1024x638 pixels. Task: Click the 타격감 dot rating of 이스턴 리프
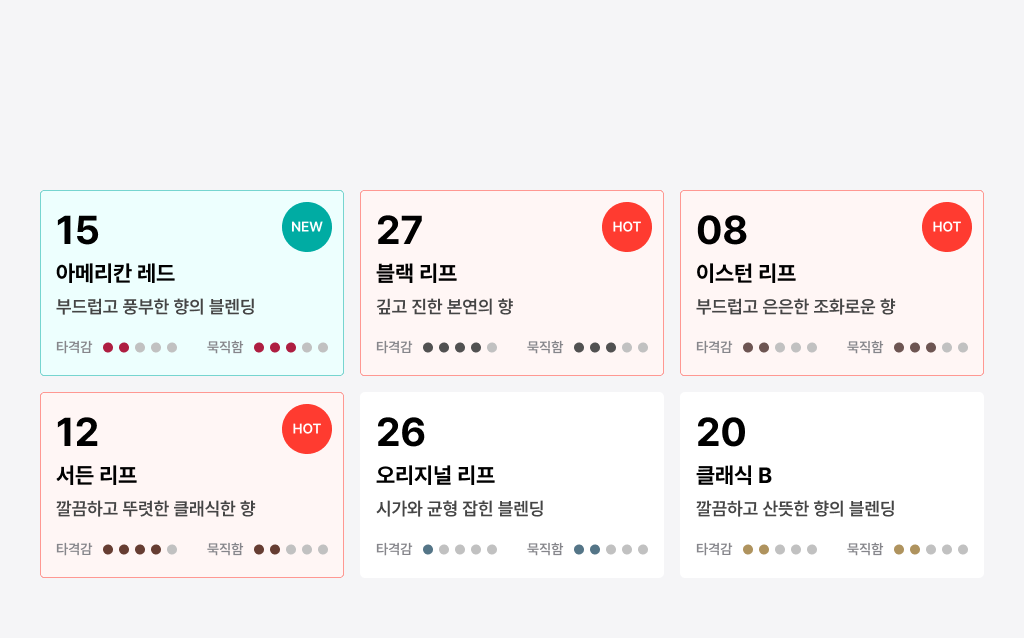pos(780,347)
